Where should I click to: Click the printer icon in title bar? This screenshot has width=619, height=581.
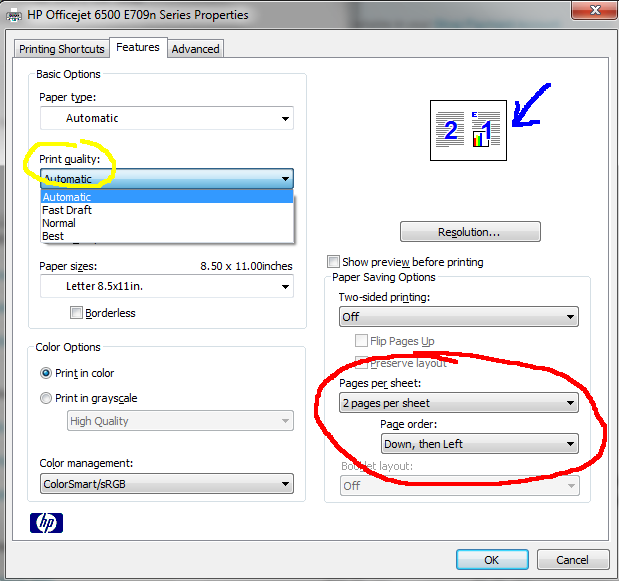[14, 16]
